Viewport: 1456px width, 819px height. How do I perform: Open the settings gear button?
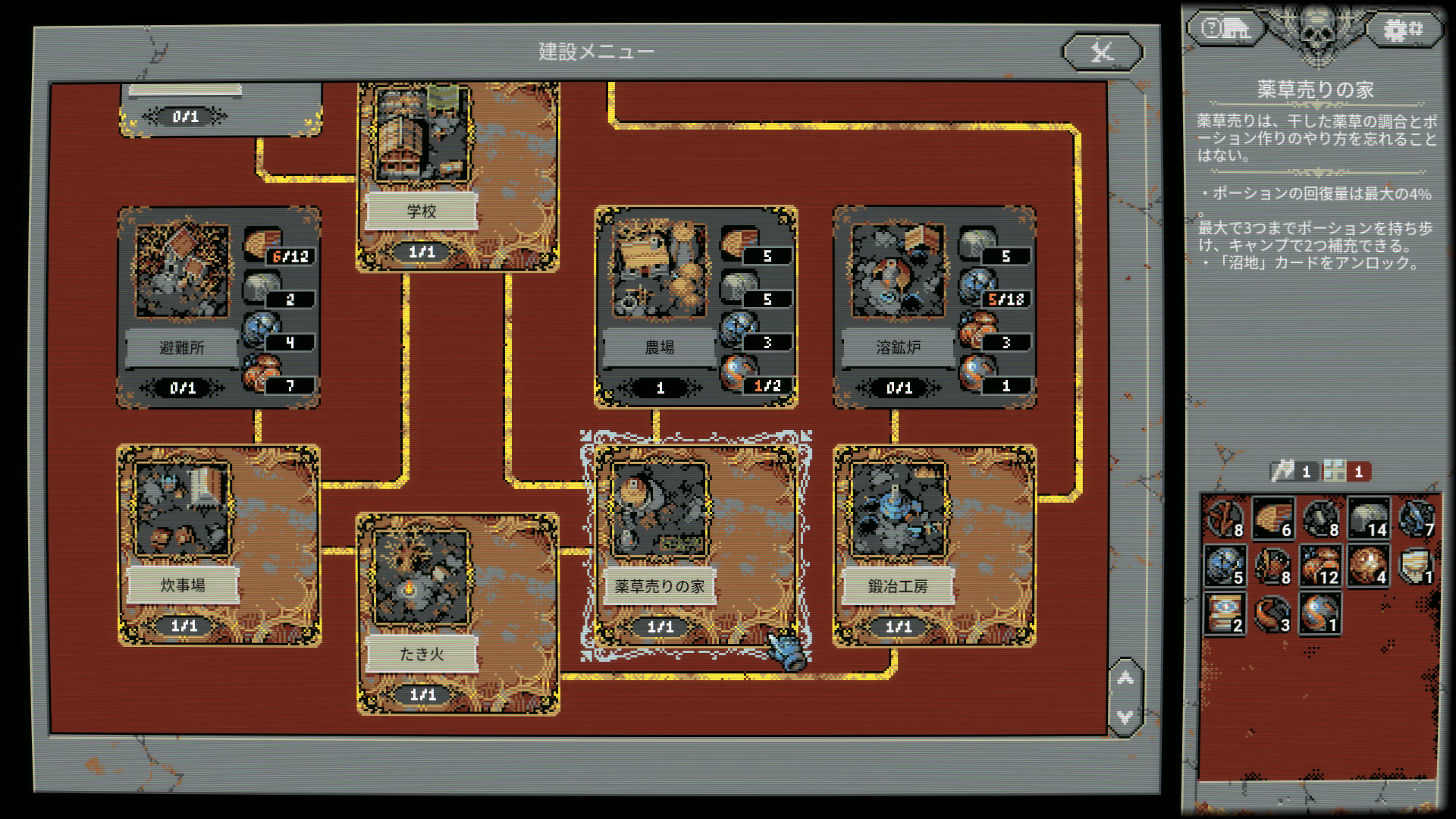pyautogui.click(x=1402, y=29)
